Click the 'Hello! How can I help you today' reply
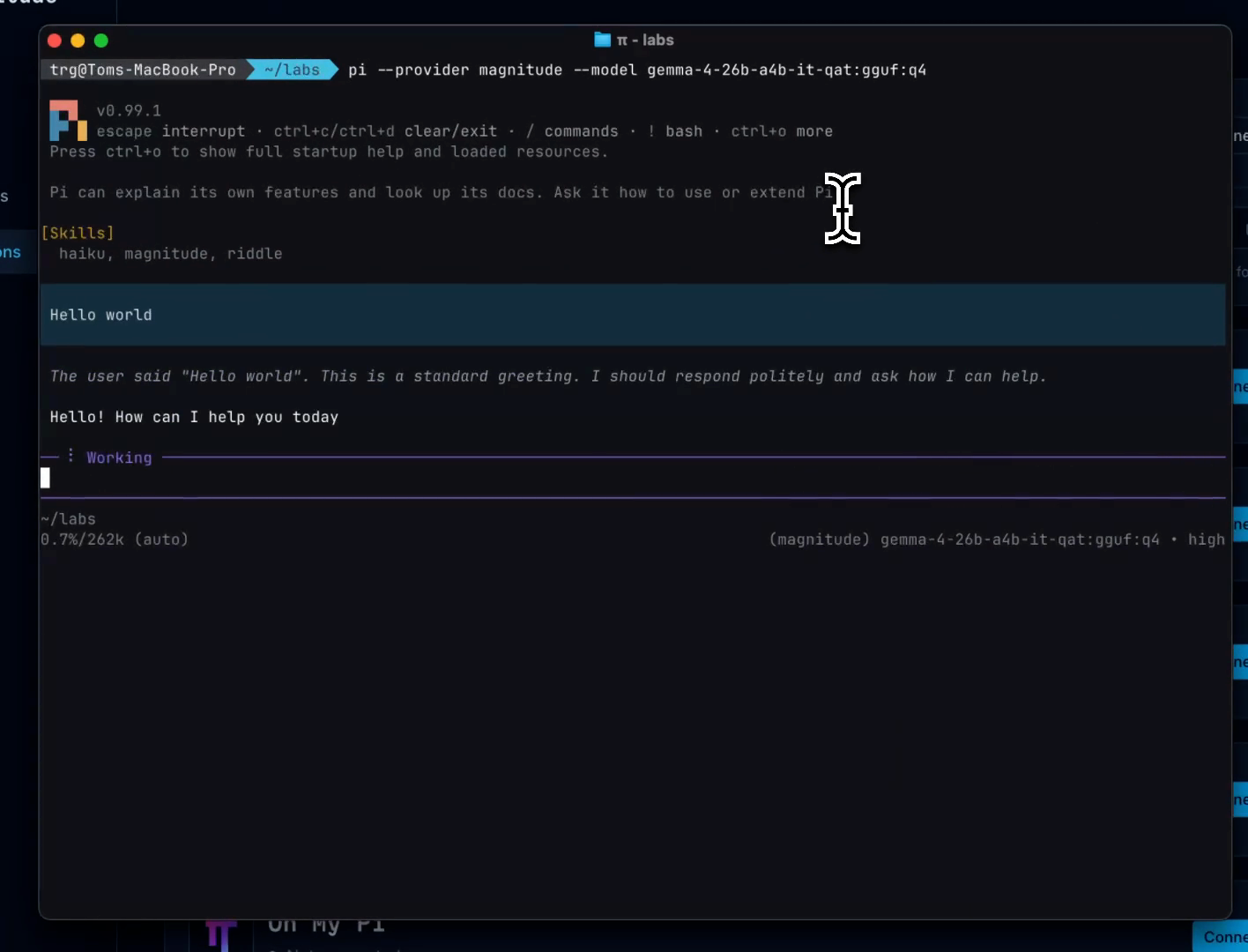1248x952 pixels. 194,417
